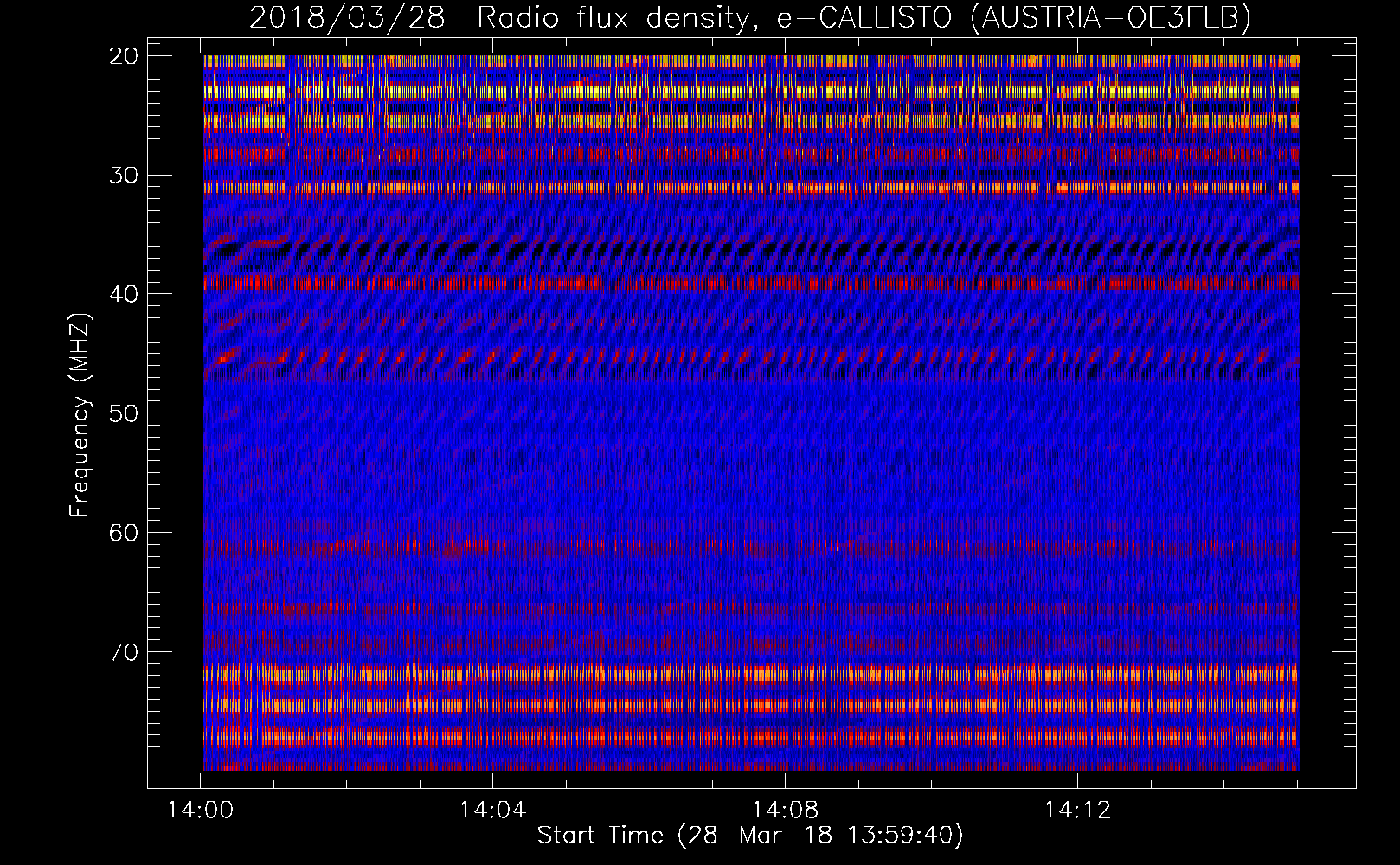Click the plot title '2018/03/28 Radio flux density'
Viewport: 1400px width, 865px height.
coord(749,17)
